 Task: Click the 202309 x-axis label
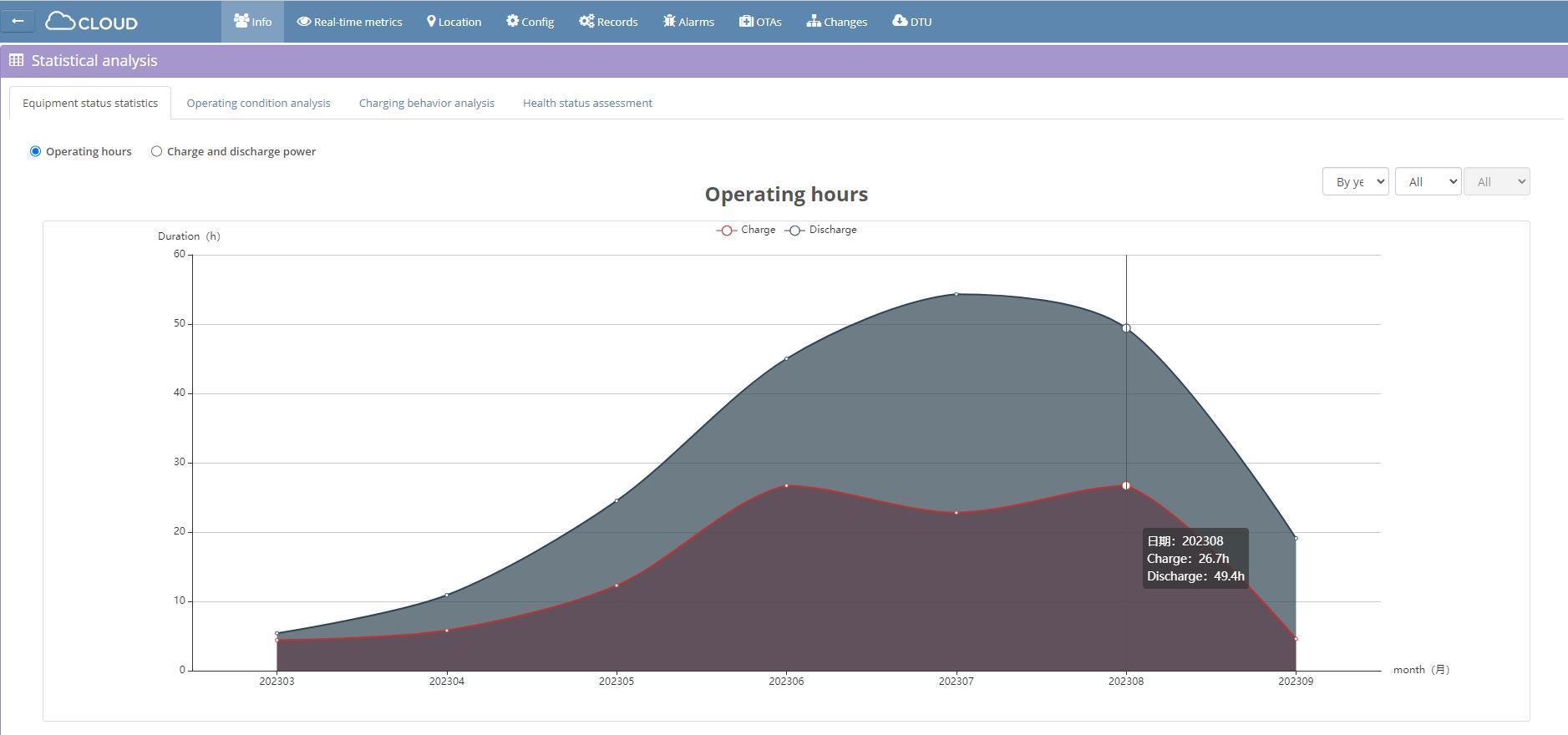tap(1296, 682)
